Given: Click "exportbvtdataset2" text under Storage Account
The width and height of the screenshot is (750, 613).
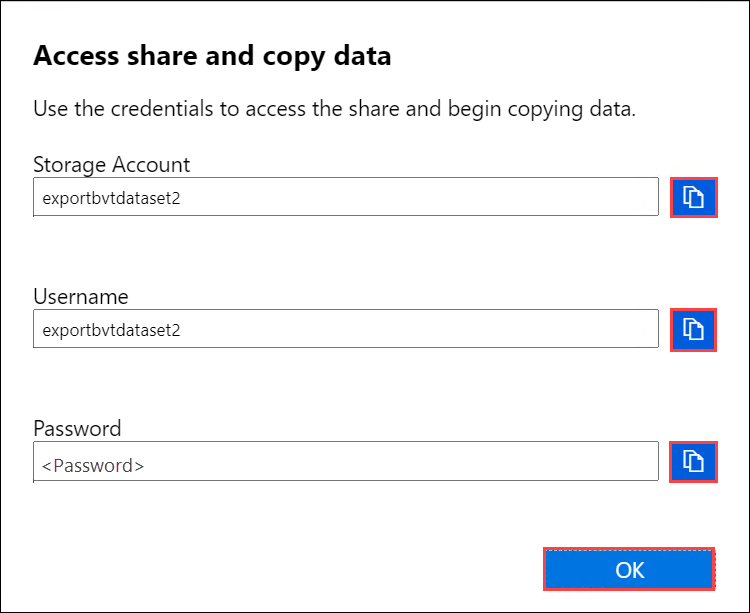Looking at the screenshot, I should (111, 198).
